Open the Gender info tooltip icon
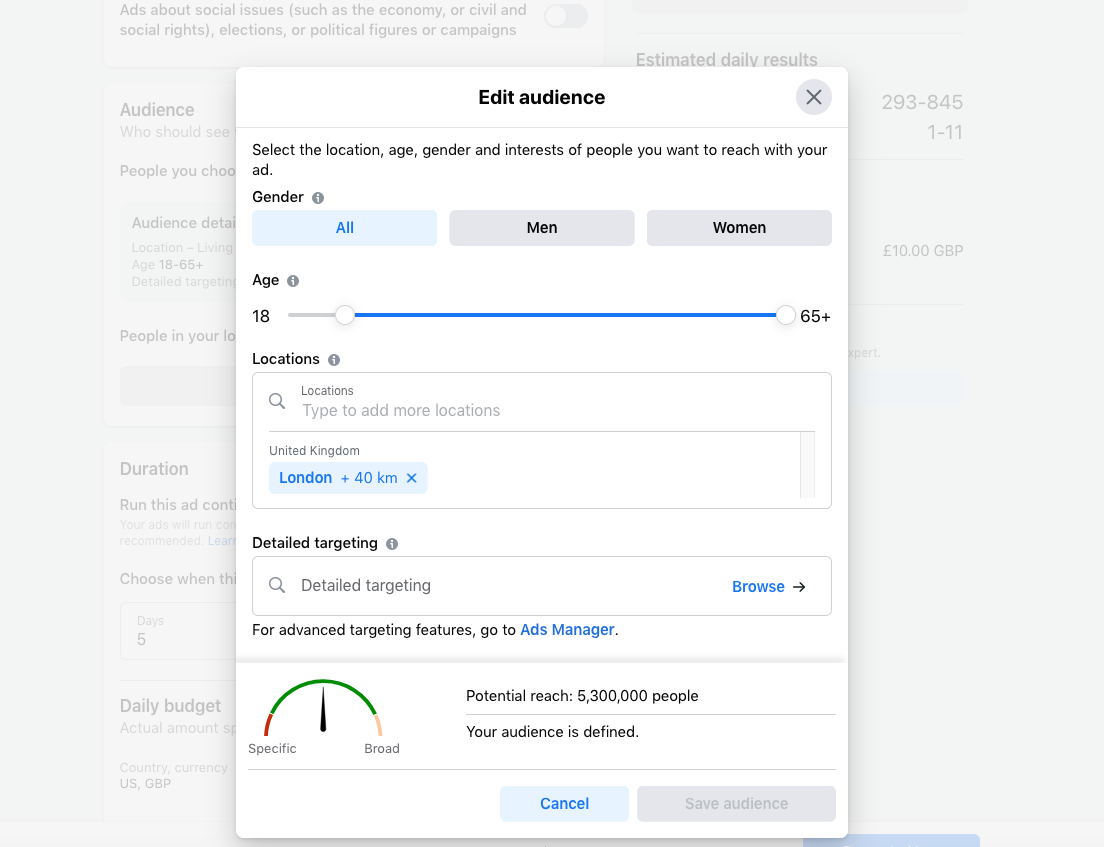The image size is (1104, 847). (318, 198)
